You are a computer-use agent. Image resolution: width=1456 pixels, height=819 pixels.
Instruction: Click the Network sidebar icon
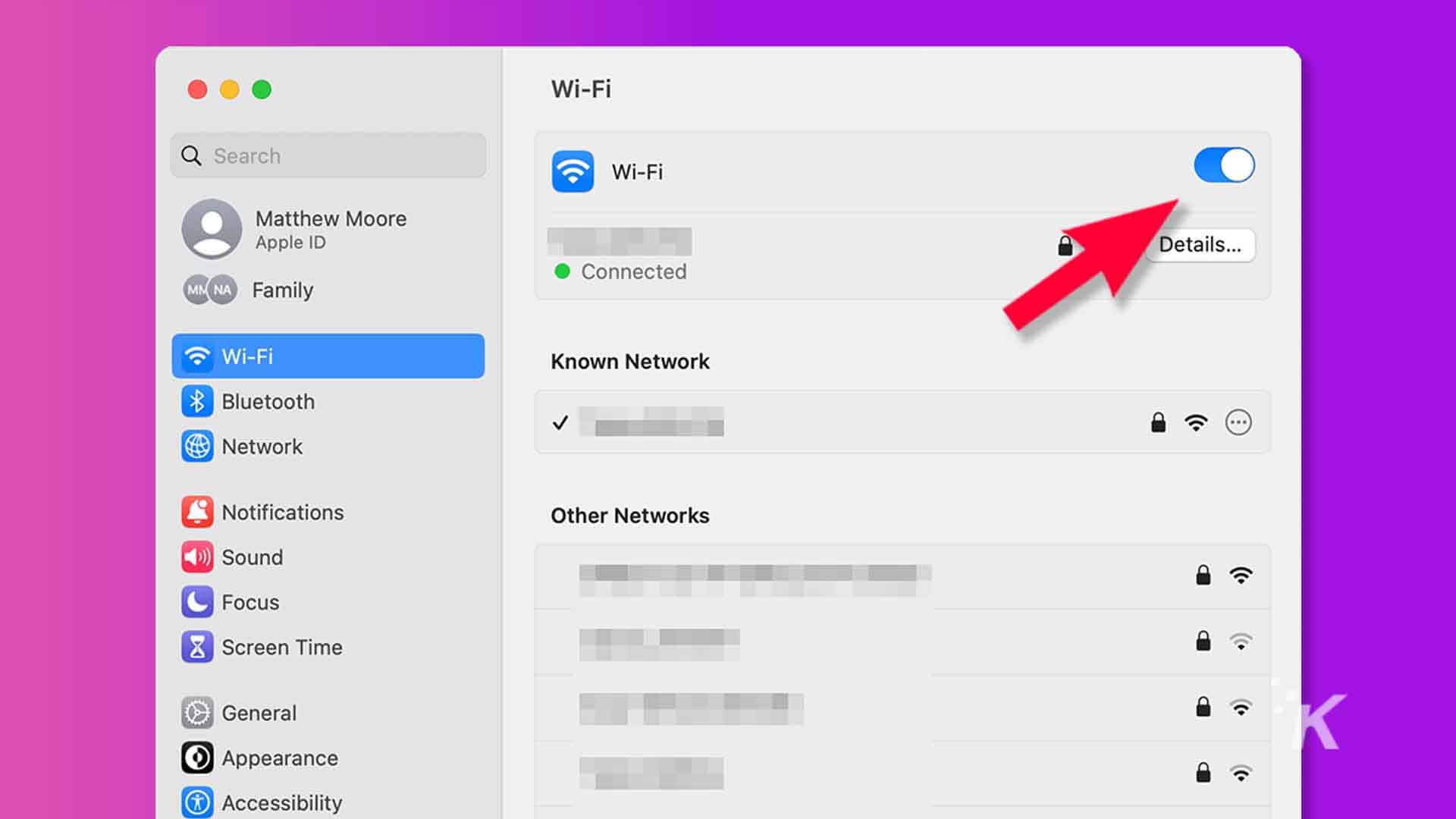pos(196,445)
